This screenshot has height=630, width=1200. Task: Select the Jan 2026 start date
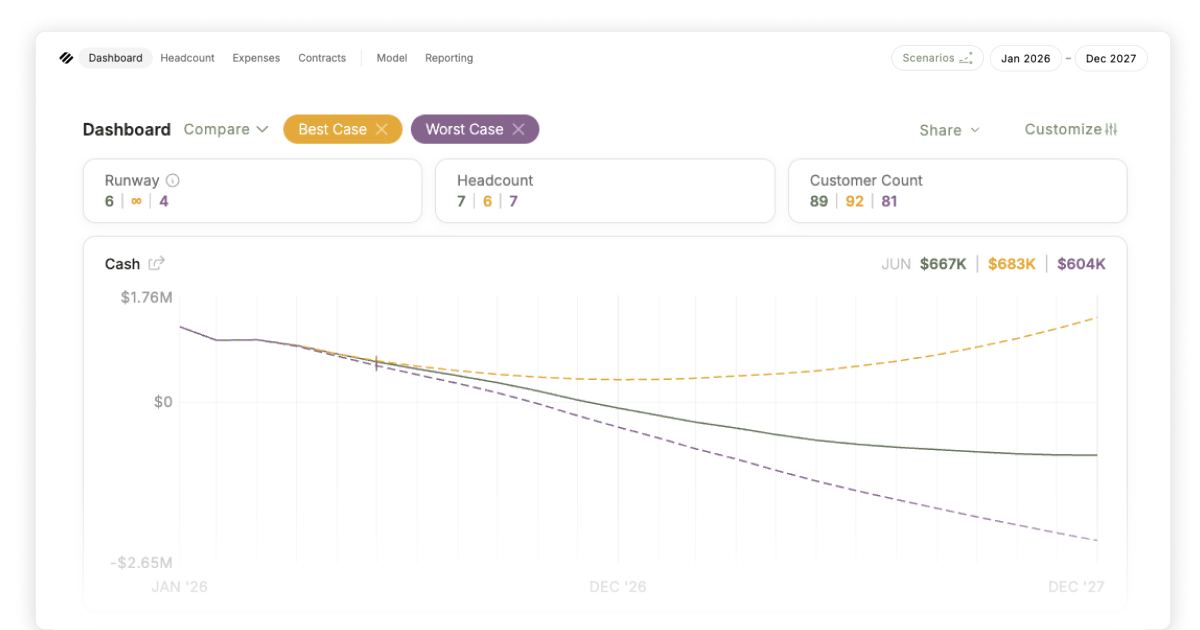pos(1025,58)
